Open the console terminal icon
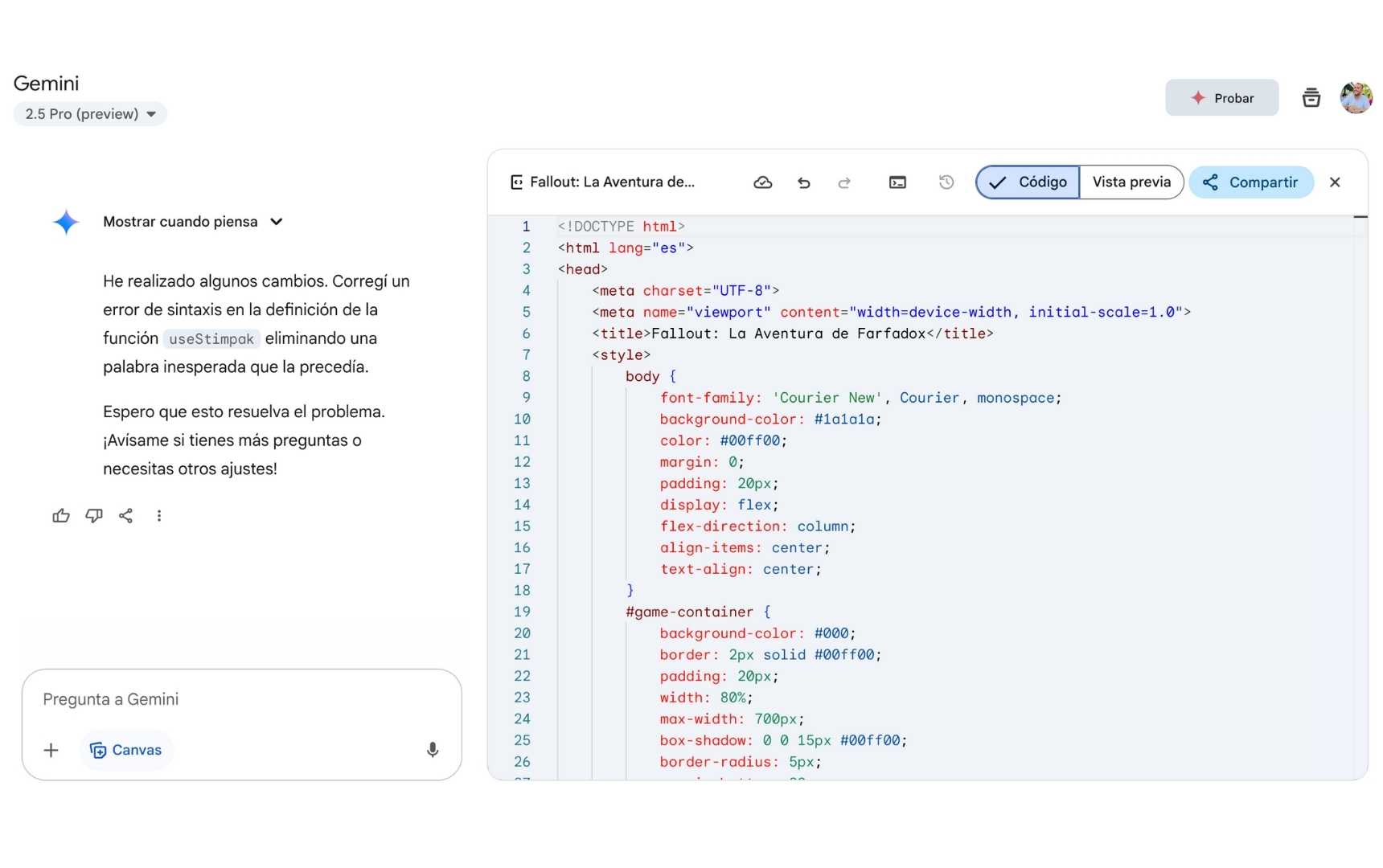This screenshot has width=1383, height=868. (x=897, y=182)
